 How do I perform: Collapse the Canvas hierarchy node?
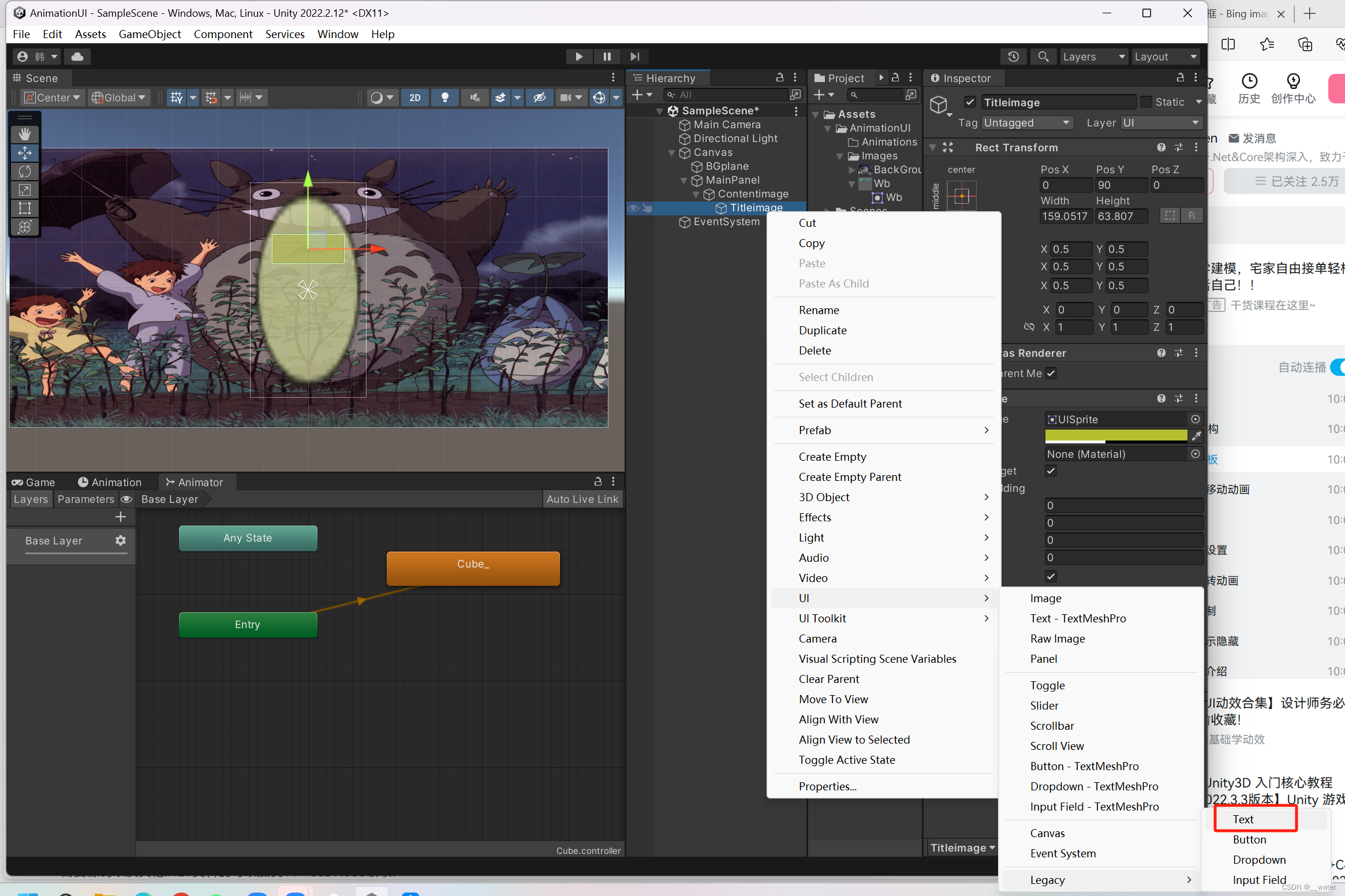pos(671,153)
